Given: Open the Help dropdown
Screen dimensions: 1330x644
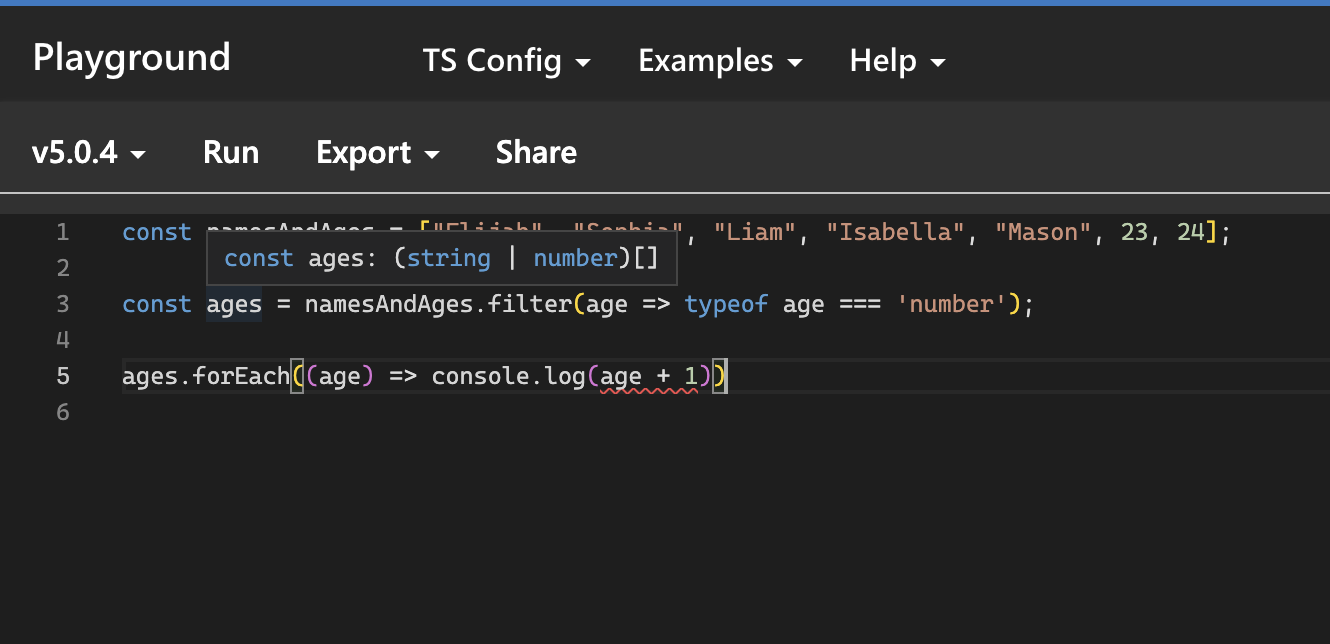Looking at the screenshot, I should click(884, 61).
